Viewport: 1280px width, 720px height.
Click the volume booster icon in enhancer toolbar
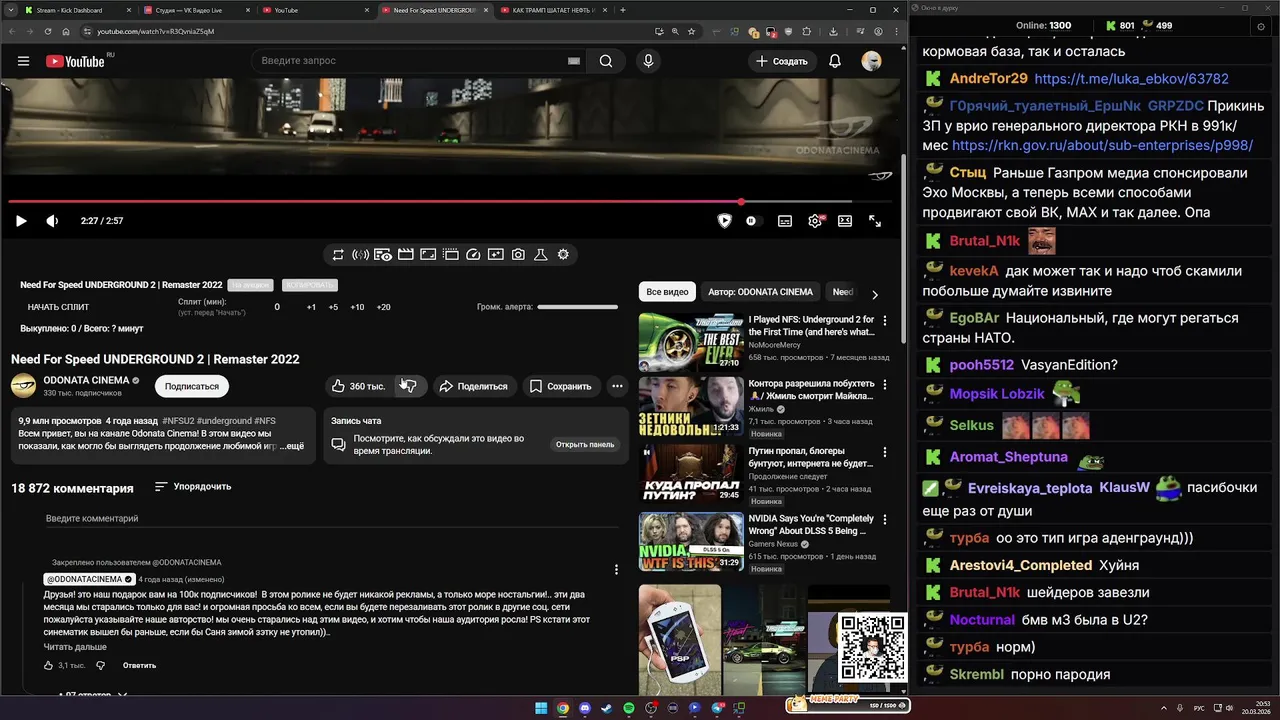pyautogui.click(x=360, y=255)
